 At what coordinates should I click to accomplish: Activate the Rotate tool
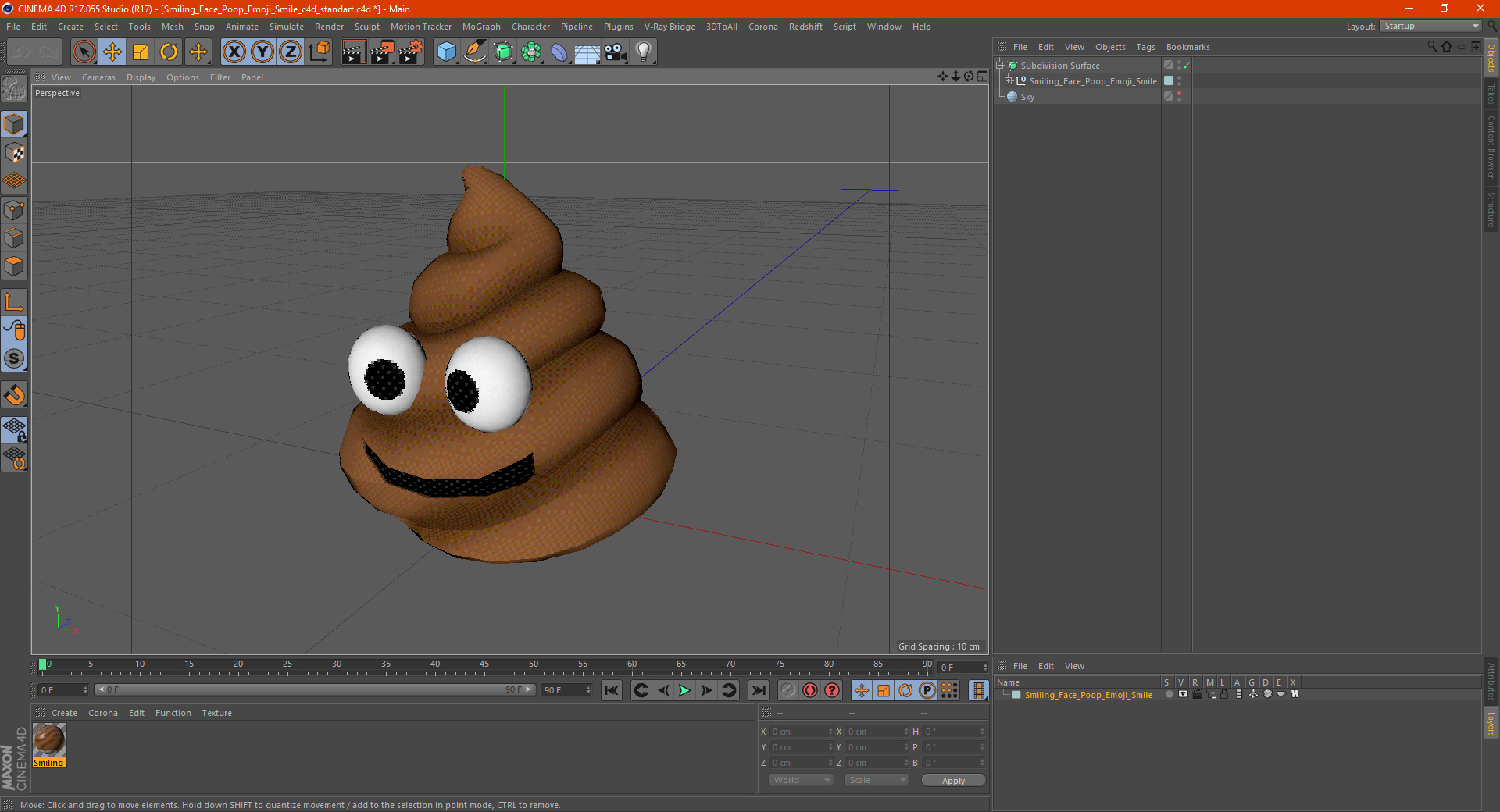pos(169,52)
